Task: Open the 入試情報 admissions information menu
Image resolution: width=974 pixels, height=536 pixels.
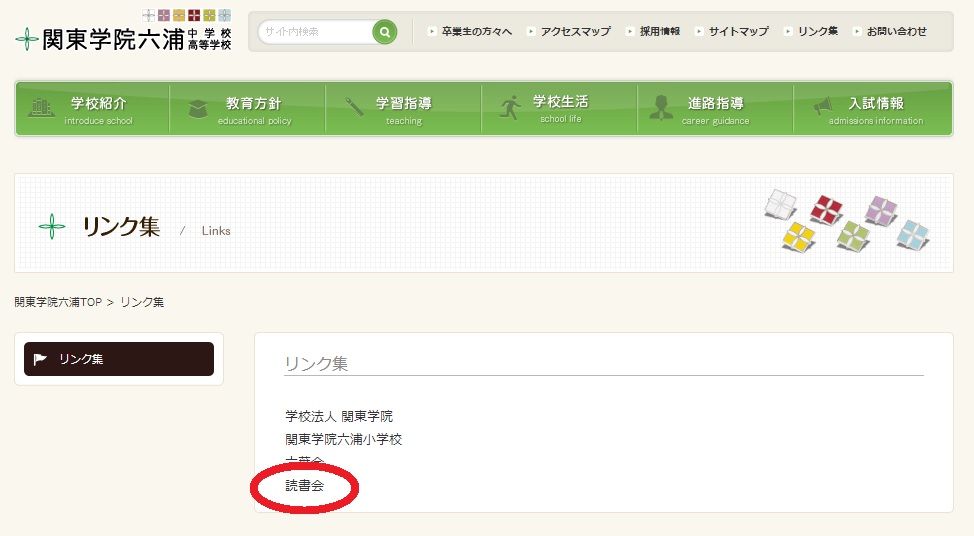Action: point(873,108)
